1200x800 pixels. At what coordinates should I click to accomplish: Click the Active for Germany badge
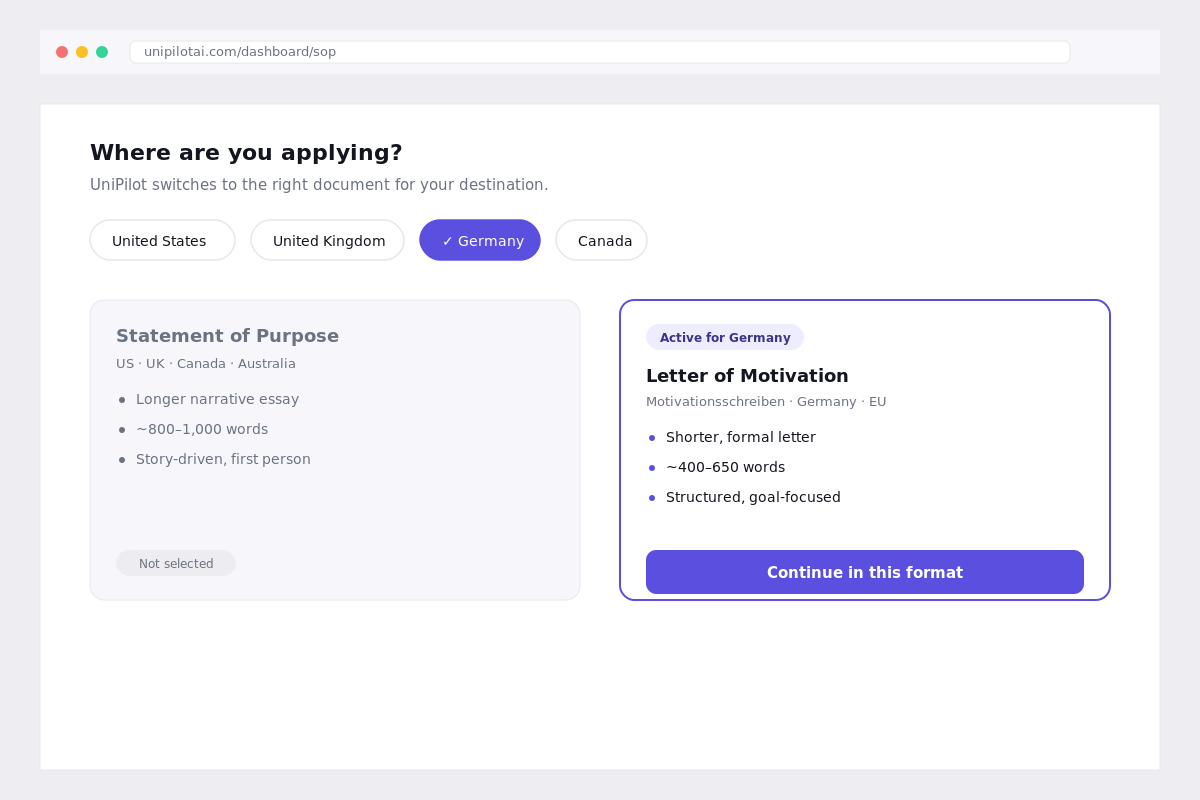(x=725, y=337)
